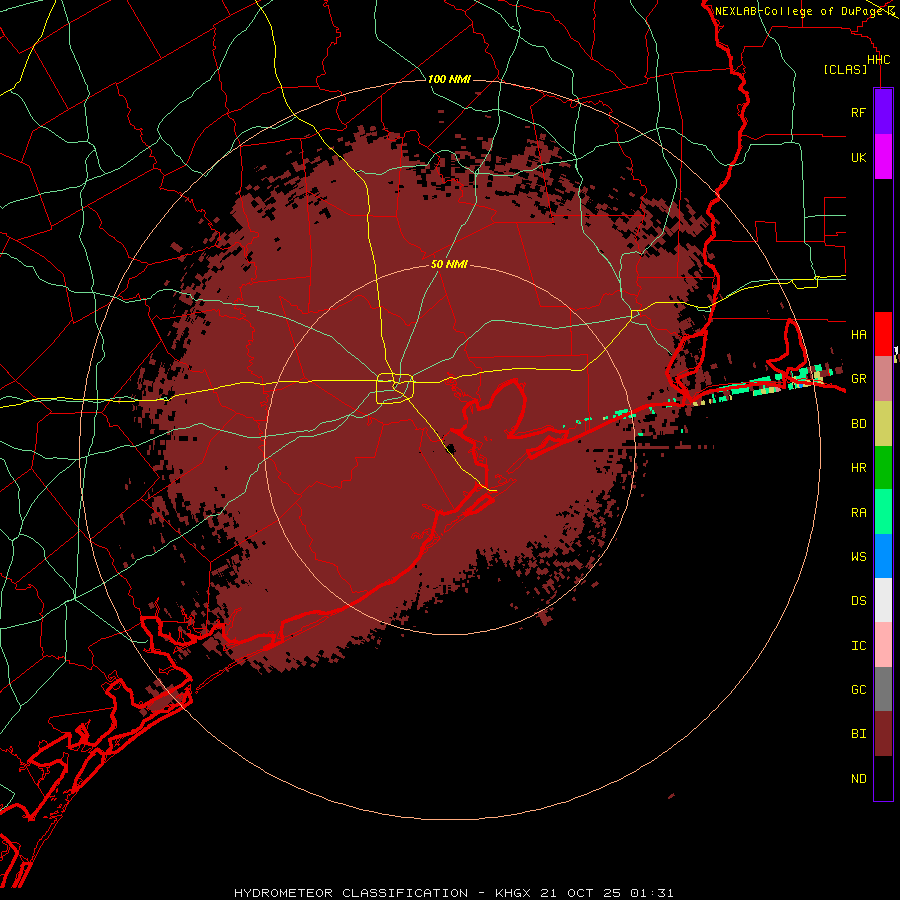The image size is (900, 900).
Task: Click the 'BI' legend label
Action: [858, 734]
